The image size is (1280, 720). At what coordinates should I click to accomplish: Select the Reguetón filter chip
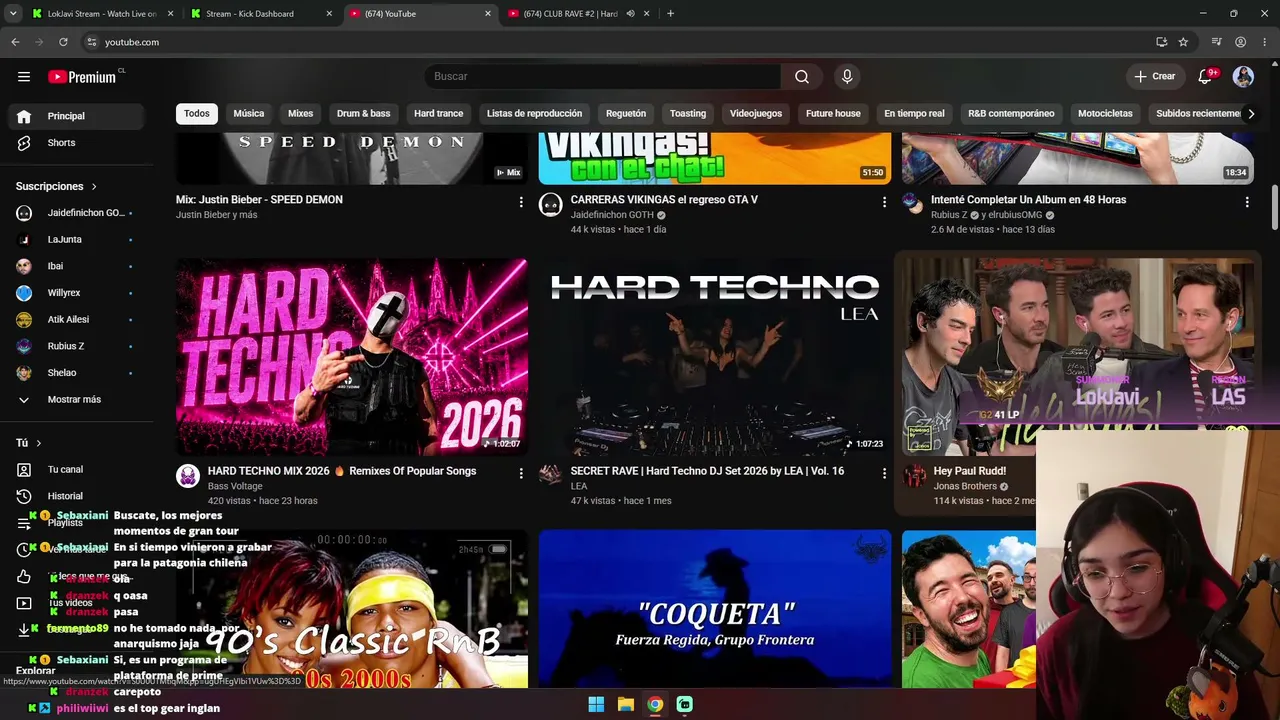[626, 114]
